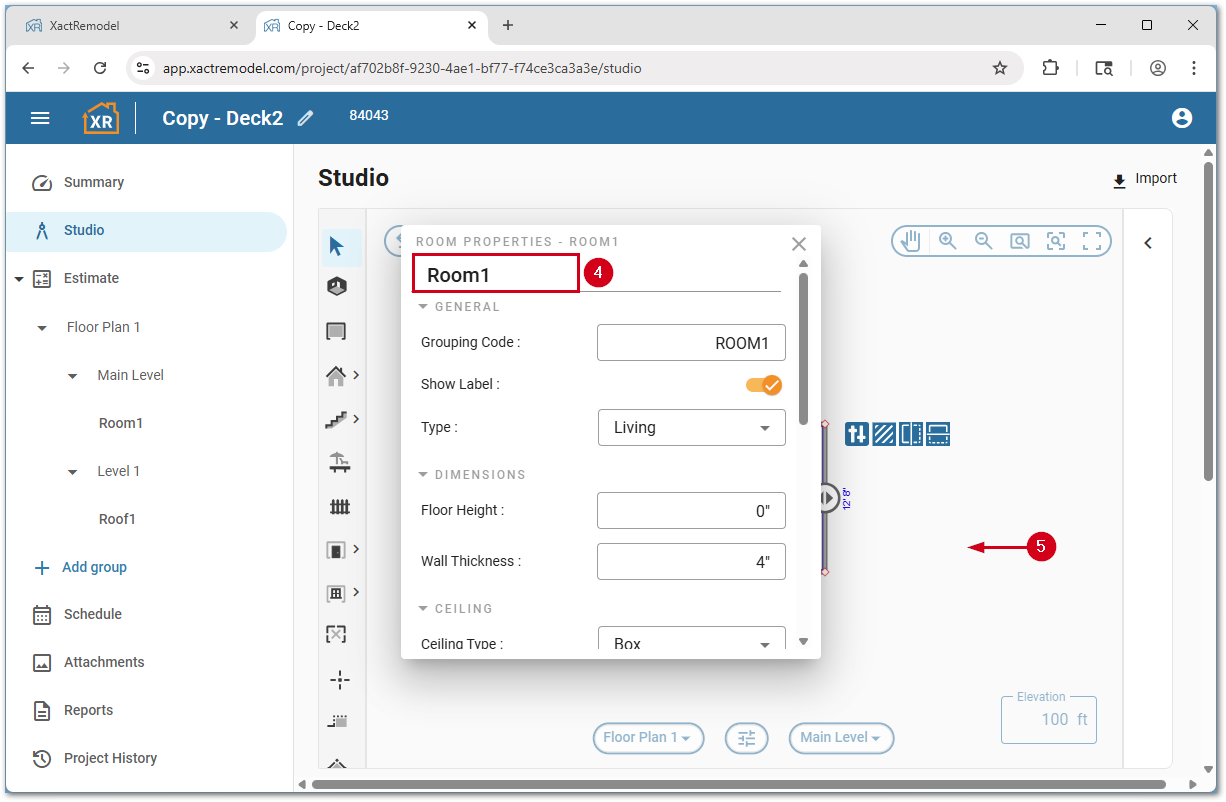Collapse the Dimensions section
Image resolution: width=1226 pixels, height=802 pixels.
click(423, 475)
